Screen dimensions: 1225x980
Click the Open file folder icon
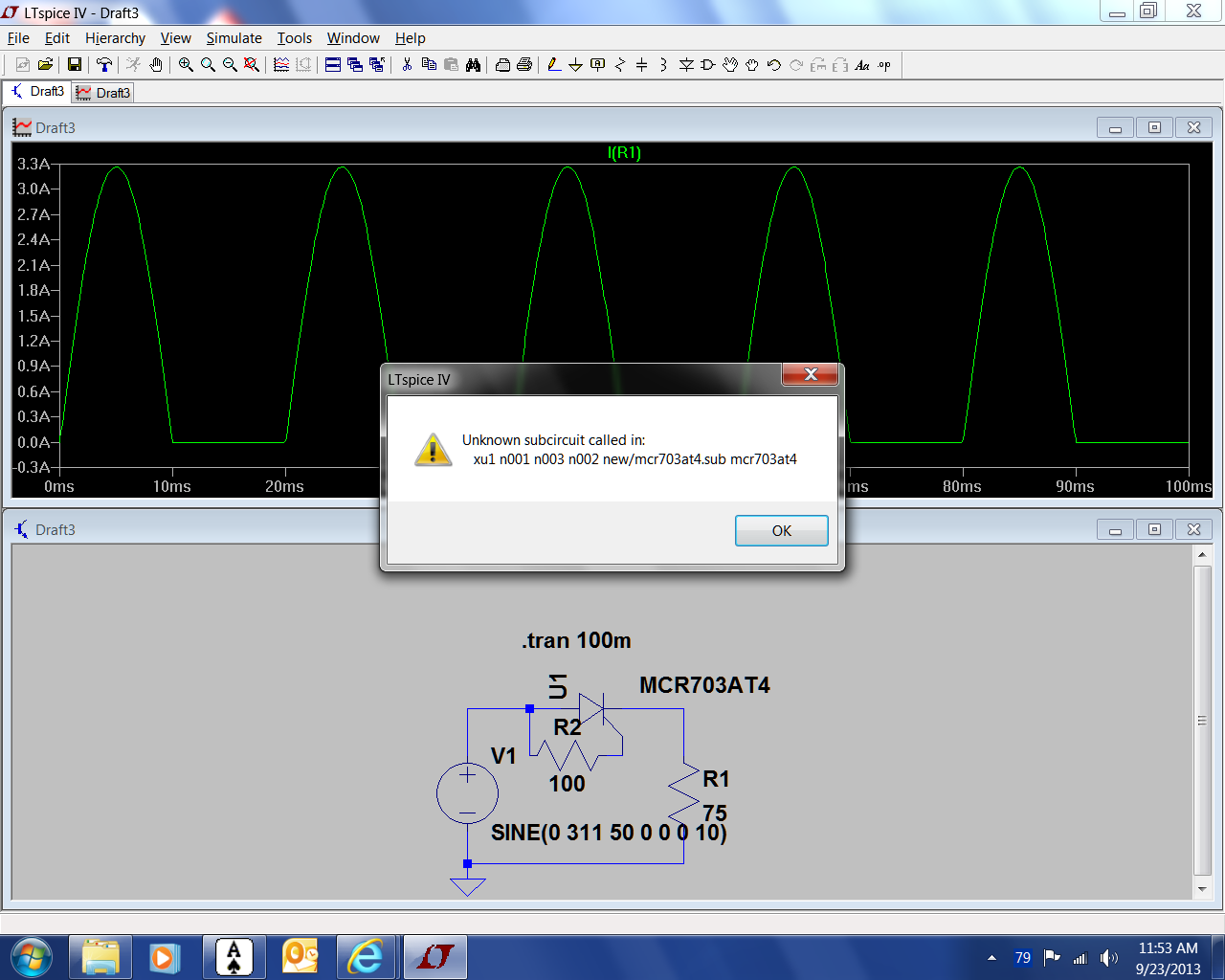coord(45,65)
